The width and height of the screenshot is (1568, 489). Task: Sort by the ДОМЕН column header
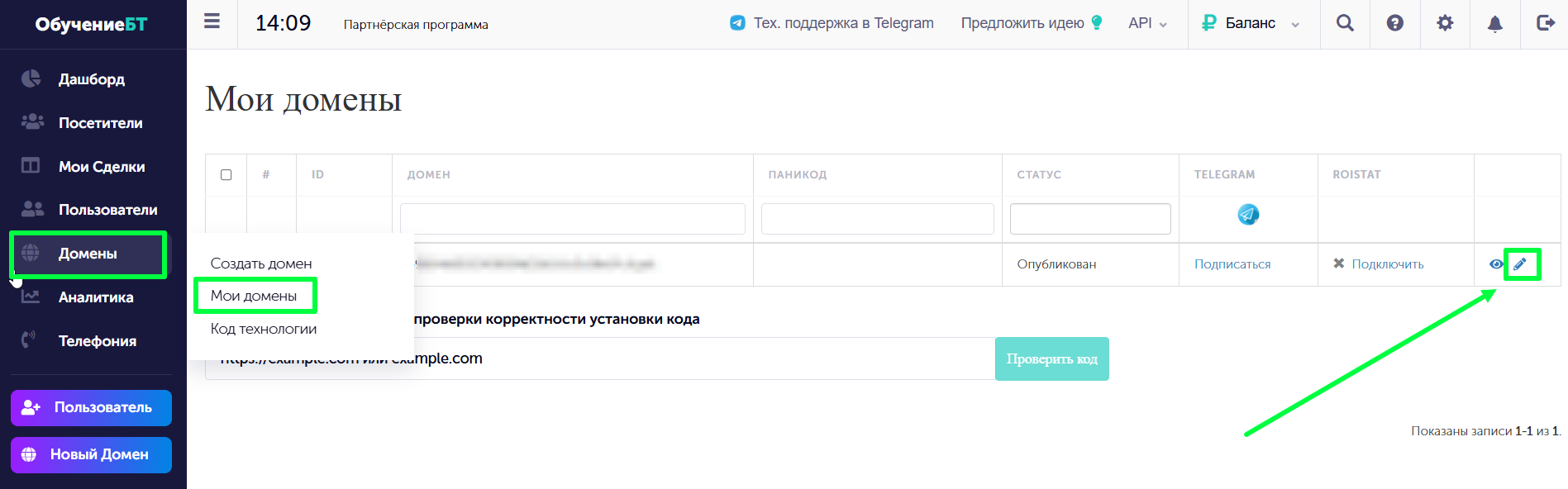(428, 174)
